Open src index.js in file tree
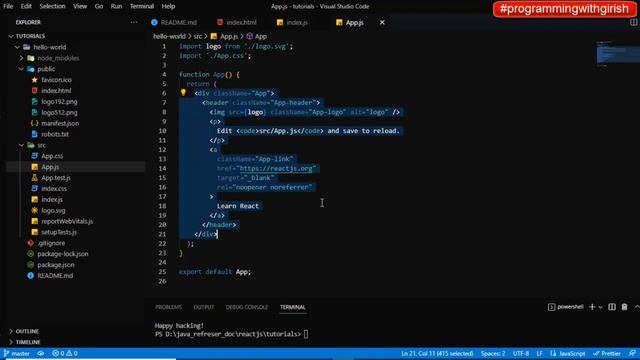Image resolution: width=640 pixels, height=360 pixels. pyautogui.click(x=52, y=200)
